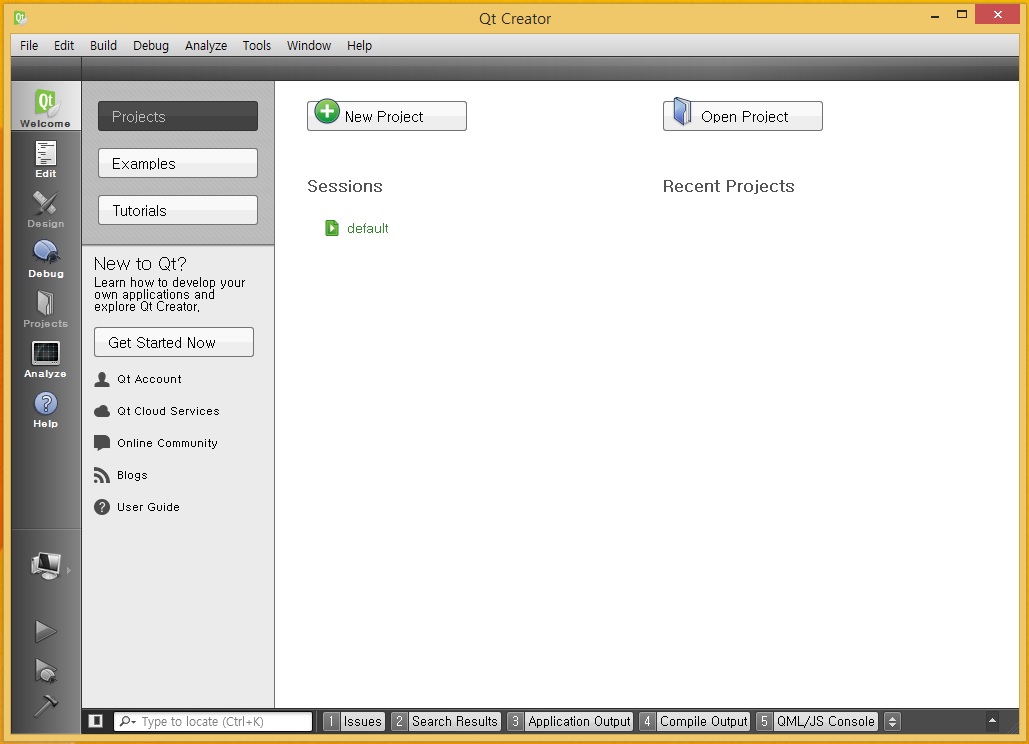Select the Analyze mode icon

(45, 358)
